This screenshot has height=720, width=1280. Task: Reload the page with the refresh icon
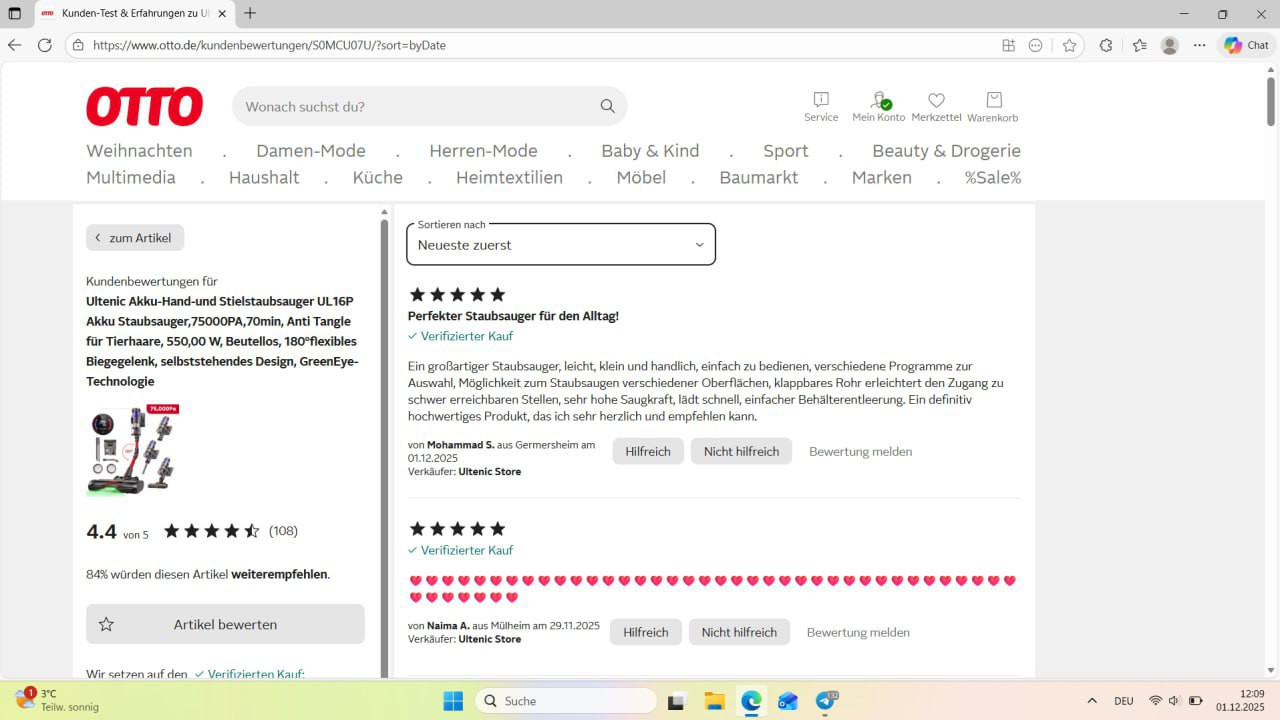click(x=45, y=45)
